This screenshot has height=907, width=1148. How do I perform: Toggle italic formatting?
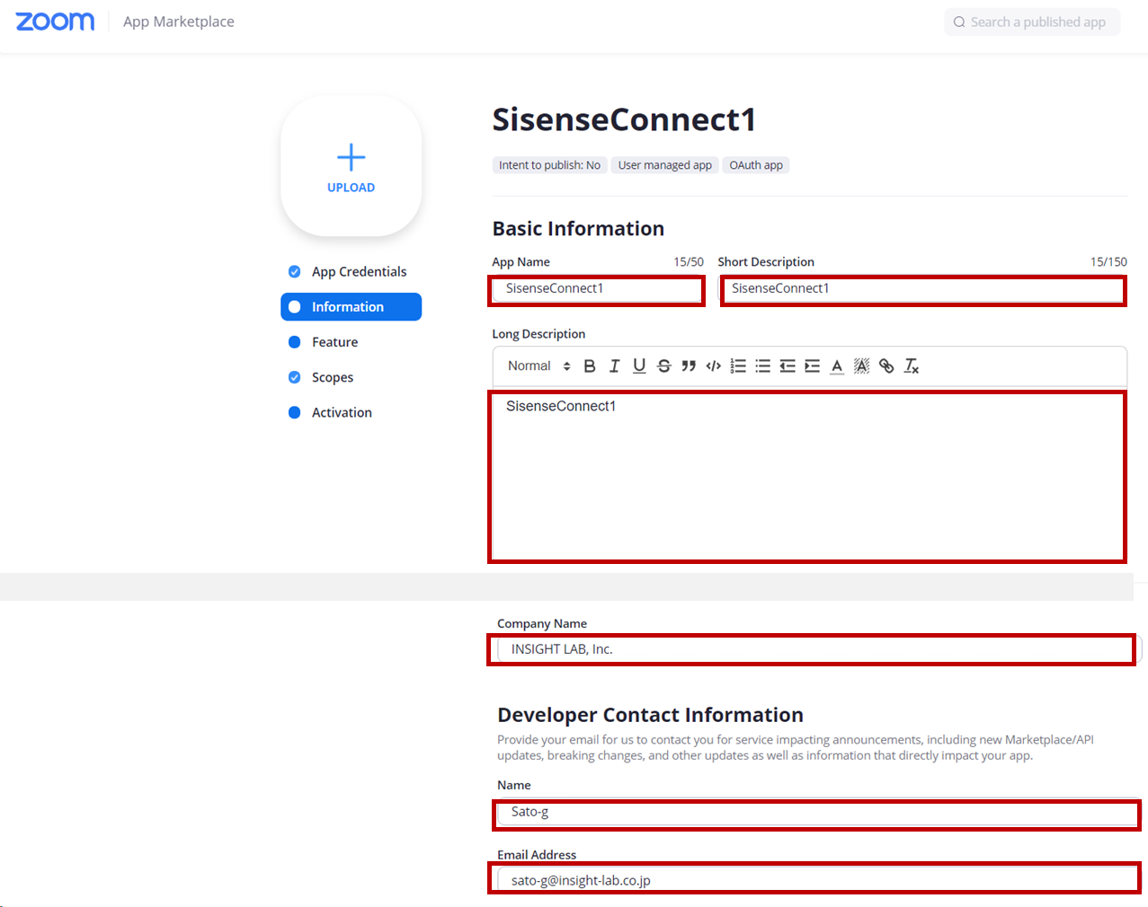coord(614,366)
